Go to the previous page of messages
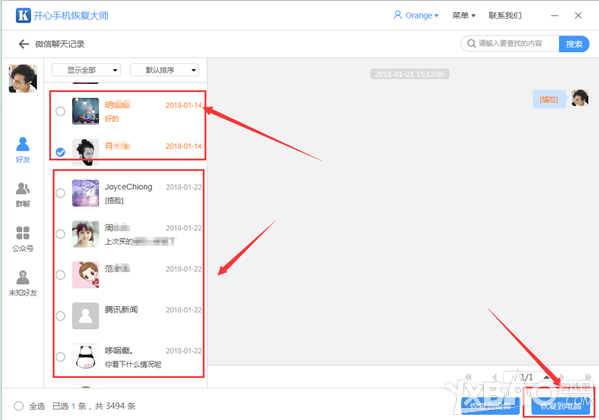 pos(494,377)
